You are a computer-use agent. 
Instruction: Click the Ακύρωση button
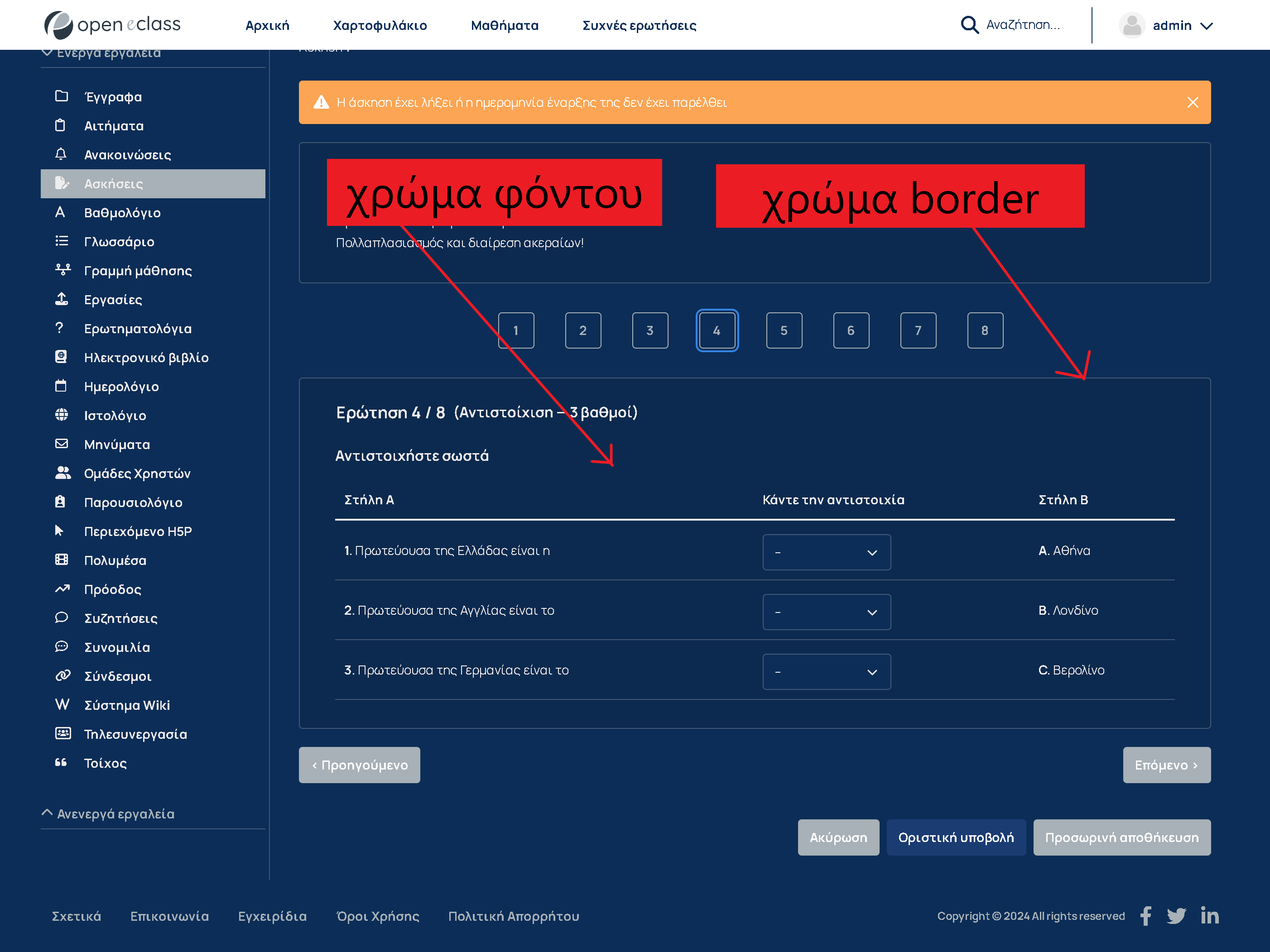pos(838,837)
